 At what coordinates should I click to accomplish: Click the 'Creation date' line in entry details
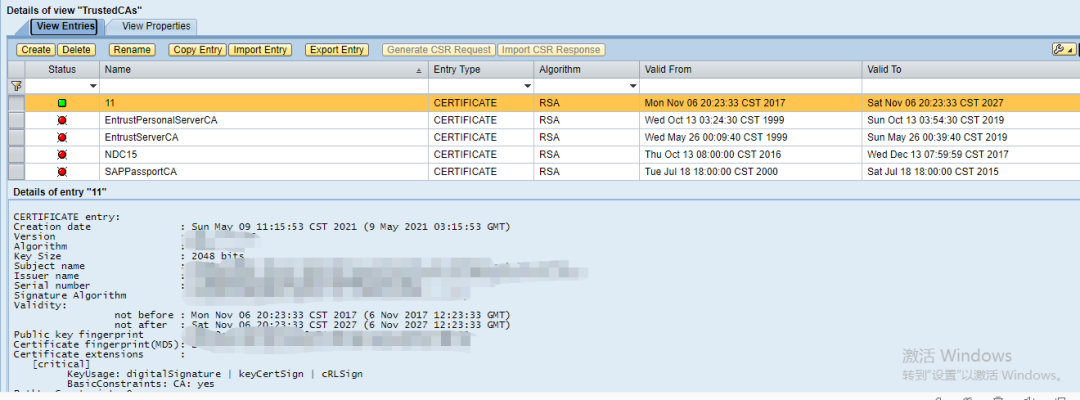pos(262,227)
